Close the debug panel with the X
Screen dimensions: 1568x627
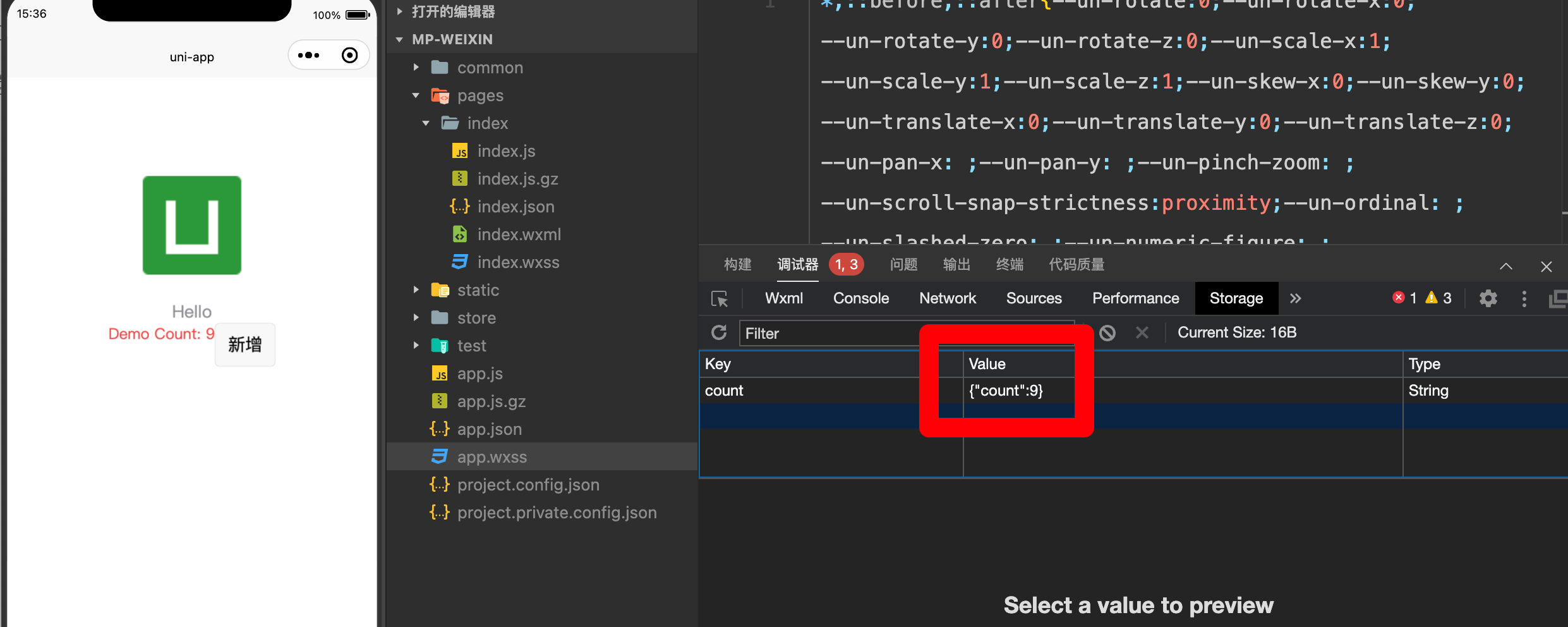pyautogui.click(x=1547, y=267)
